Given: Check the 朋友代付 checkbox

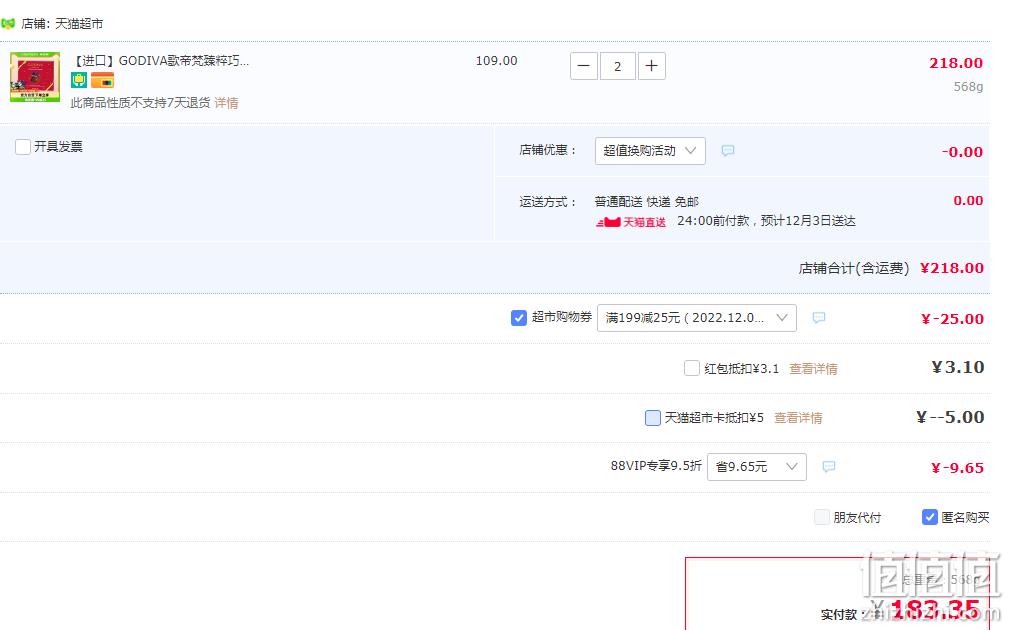Looking at the screenshot, I should click(822, 517).
